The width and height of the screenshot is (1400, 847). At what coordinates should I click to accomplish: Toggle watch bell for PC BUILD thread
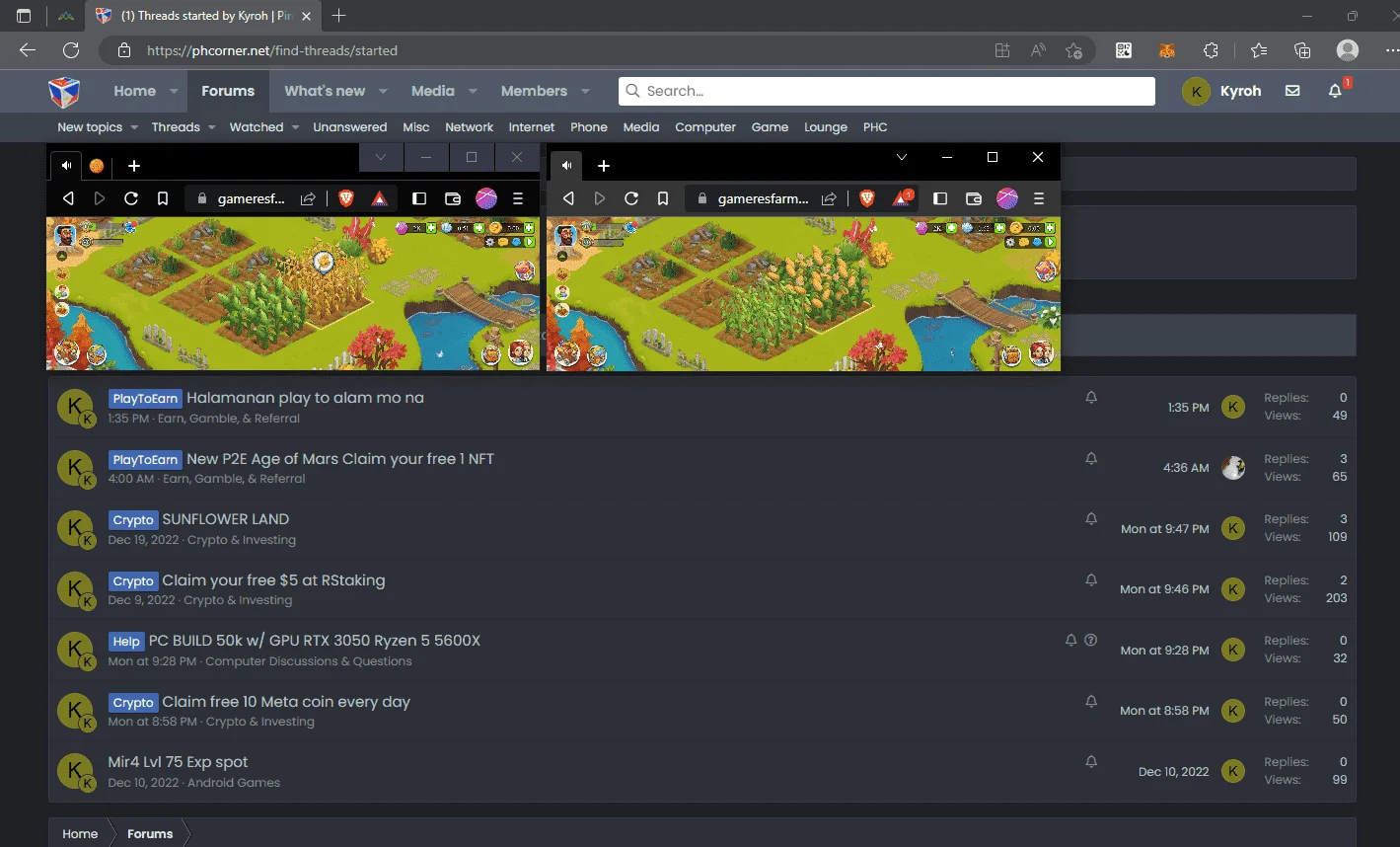[1071, 640]
